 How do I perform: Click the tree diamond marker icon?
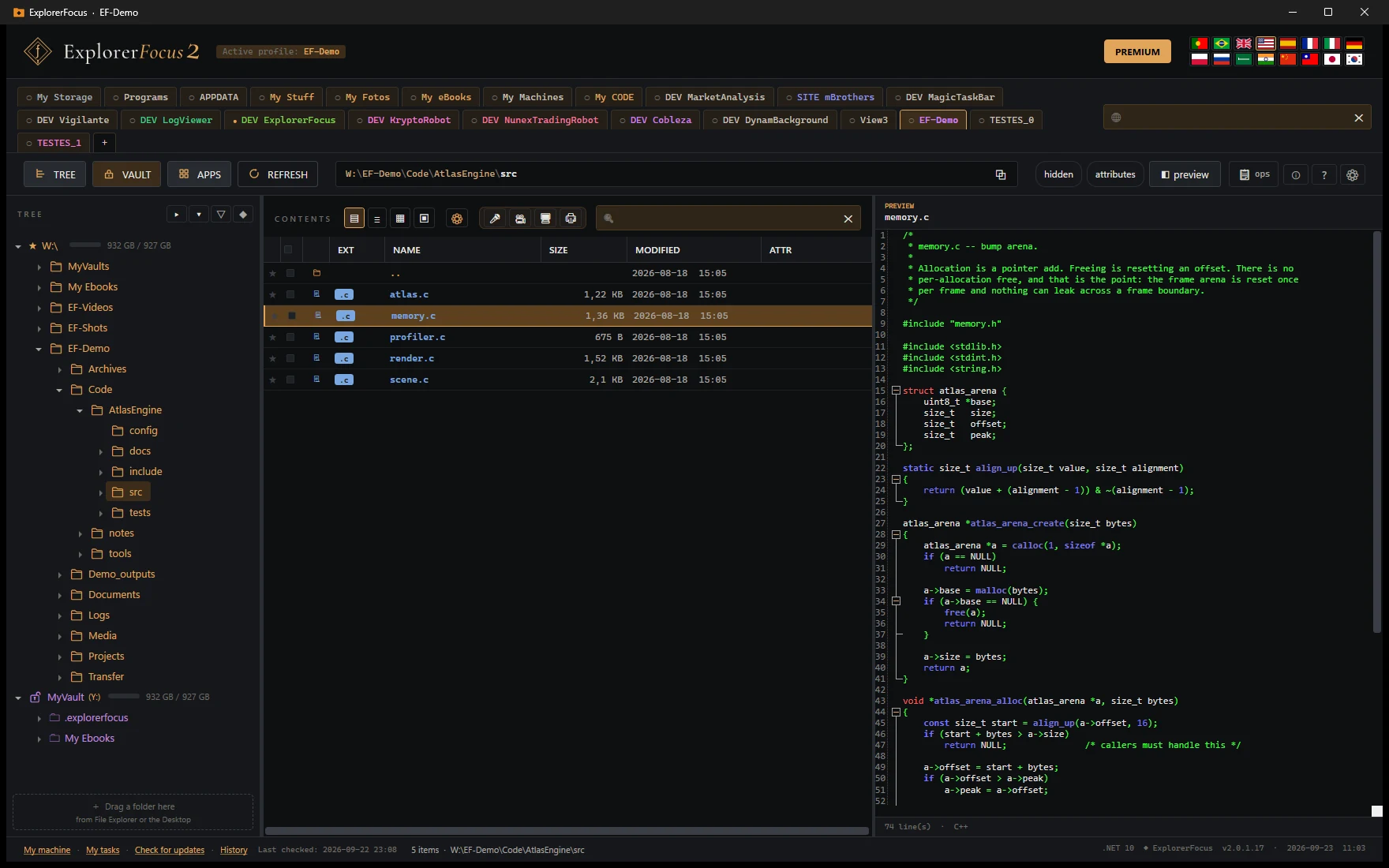pyautogui.click(x=243, y=214)
